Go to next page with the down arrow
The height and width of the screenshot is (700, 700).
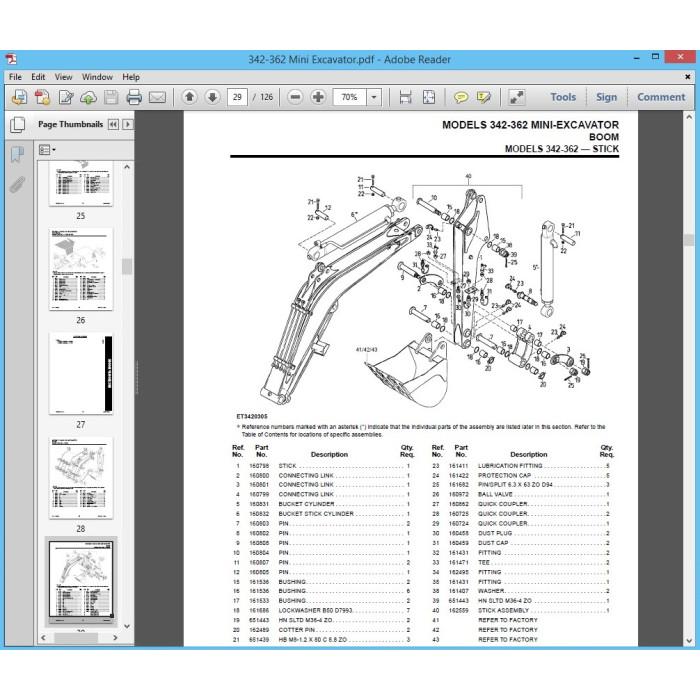(x=212, y=97)
